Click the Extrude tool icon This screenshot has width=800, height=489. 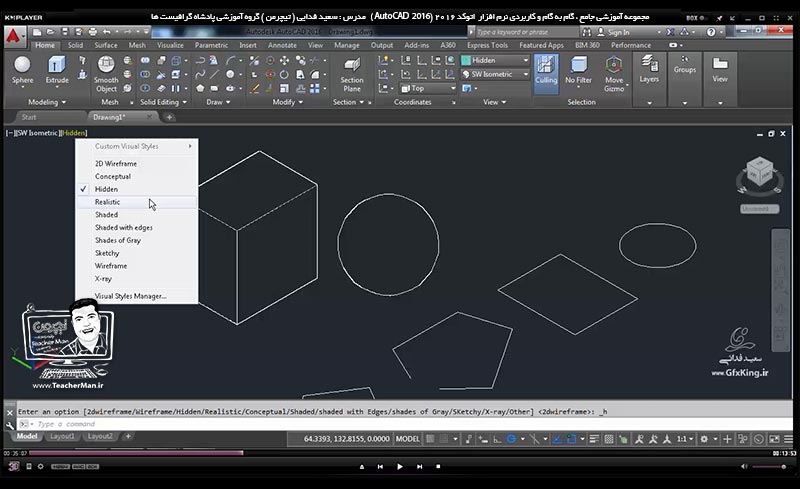(57, 70)
